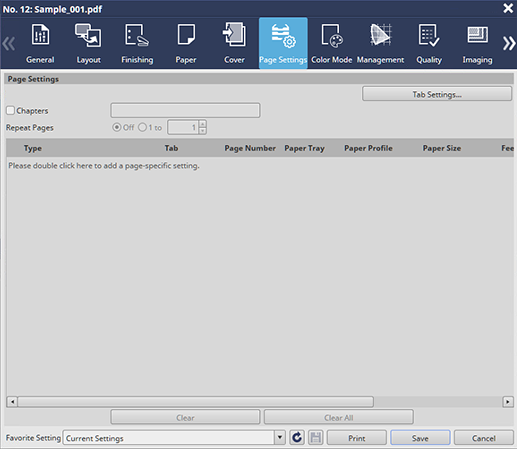Viewport: 517px width, 449px height.
Task: Click the Current Settings combo box text
Action: pyautogui.click(x=95, y=438)
